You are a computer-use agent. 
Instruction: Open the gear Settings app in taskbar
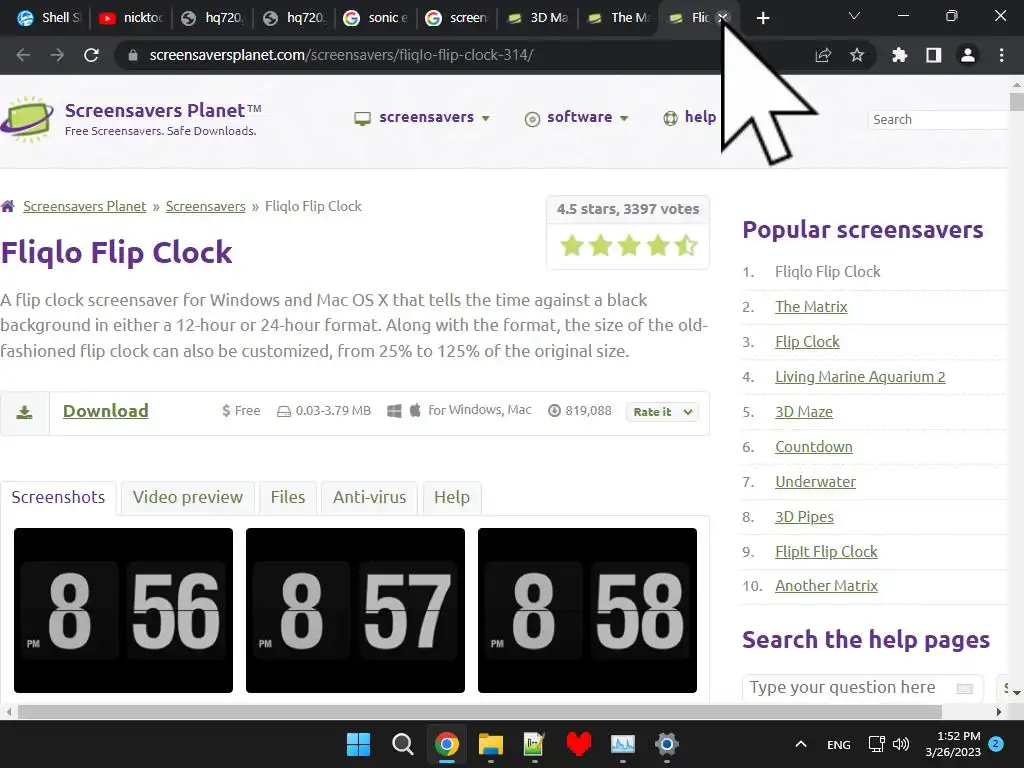tap(667, 744)
